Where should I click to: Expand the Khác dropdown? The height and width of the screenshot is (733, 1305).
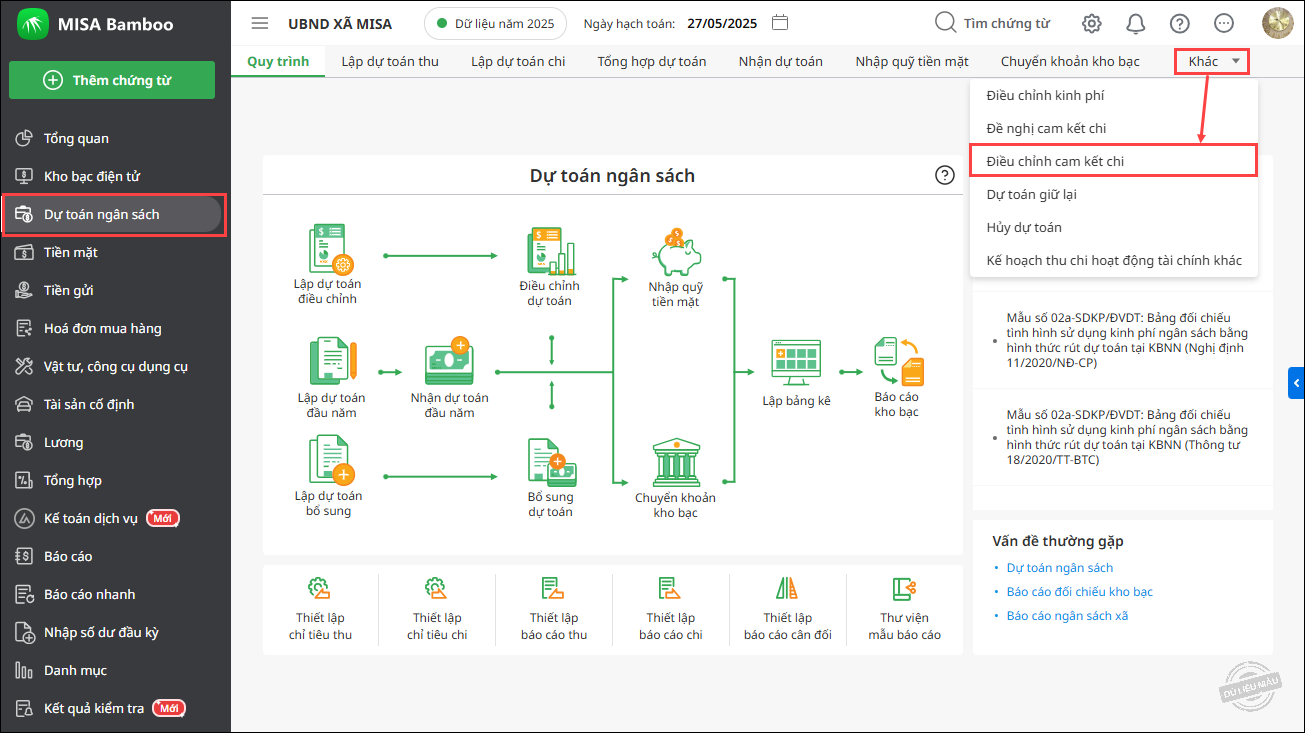[1212, 61]
